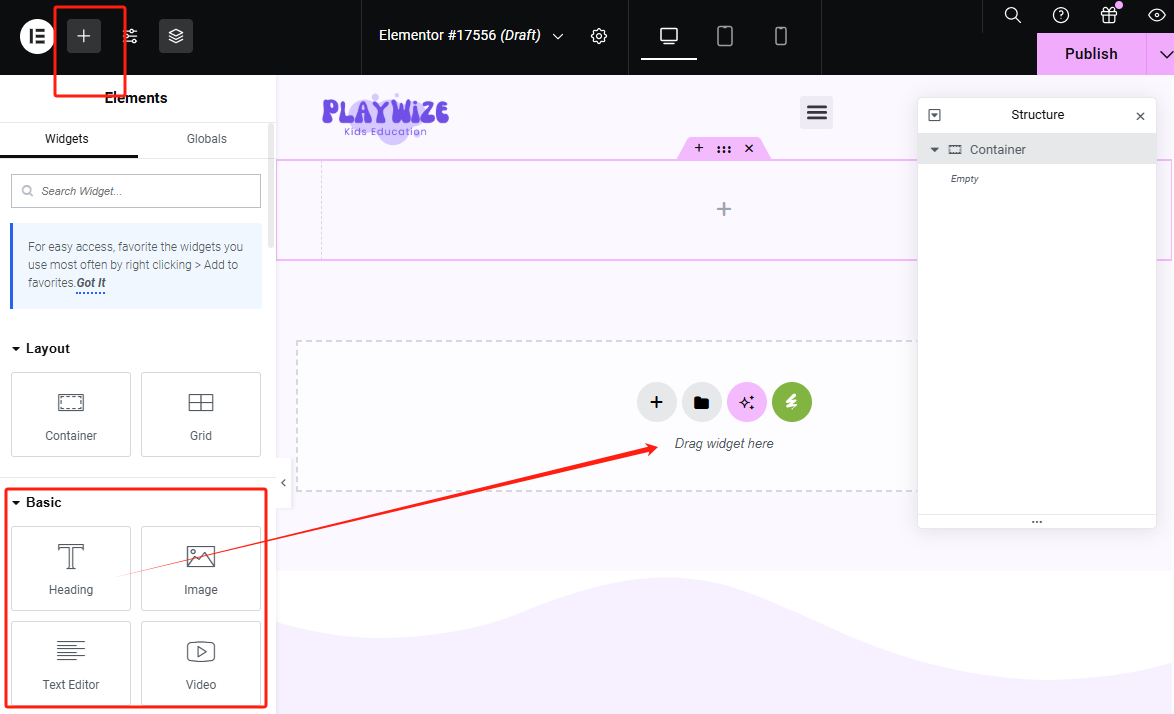Open Site Settings sliders icon
The width and height of the screenshot is (1174, 714).
coord(131,36)
